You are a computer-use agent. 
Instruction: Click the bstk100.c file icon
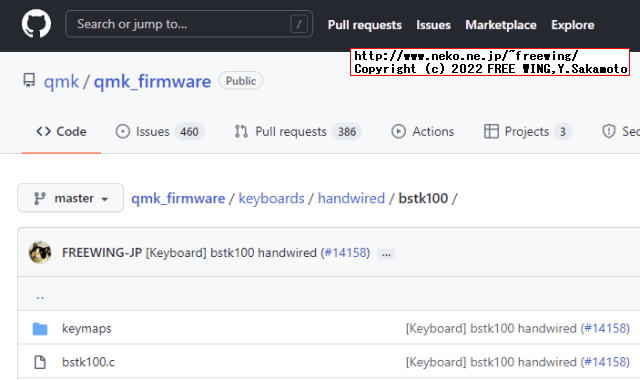tap(40, 362)
